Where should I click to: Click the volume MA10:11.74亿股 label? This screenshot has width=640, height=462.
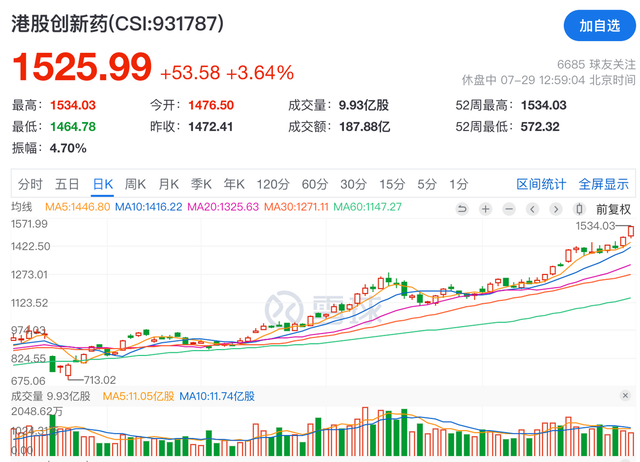[217, 396]
